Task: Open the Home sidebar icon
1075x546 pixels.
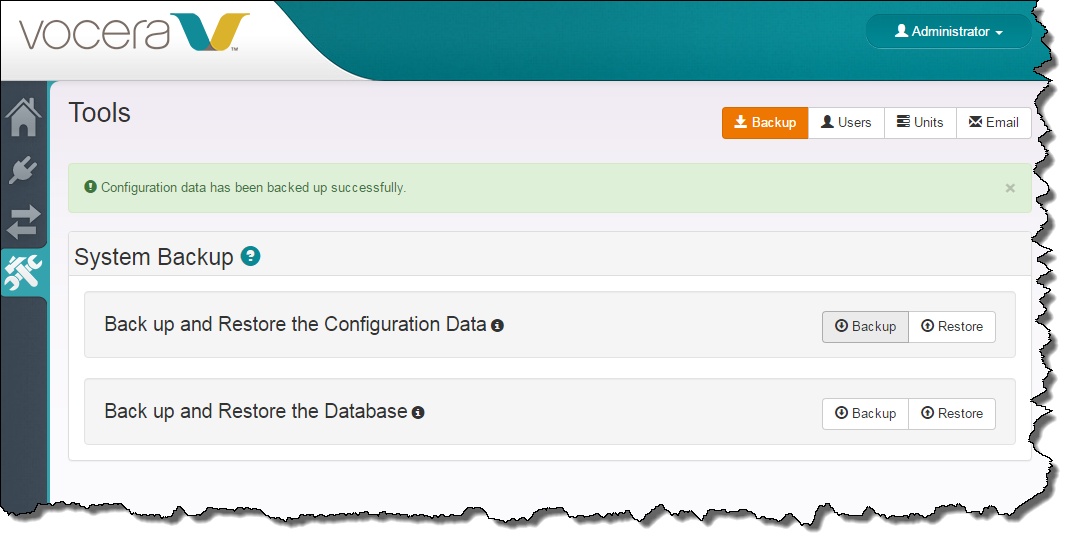Action: click(x=23, y=117)
